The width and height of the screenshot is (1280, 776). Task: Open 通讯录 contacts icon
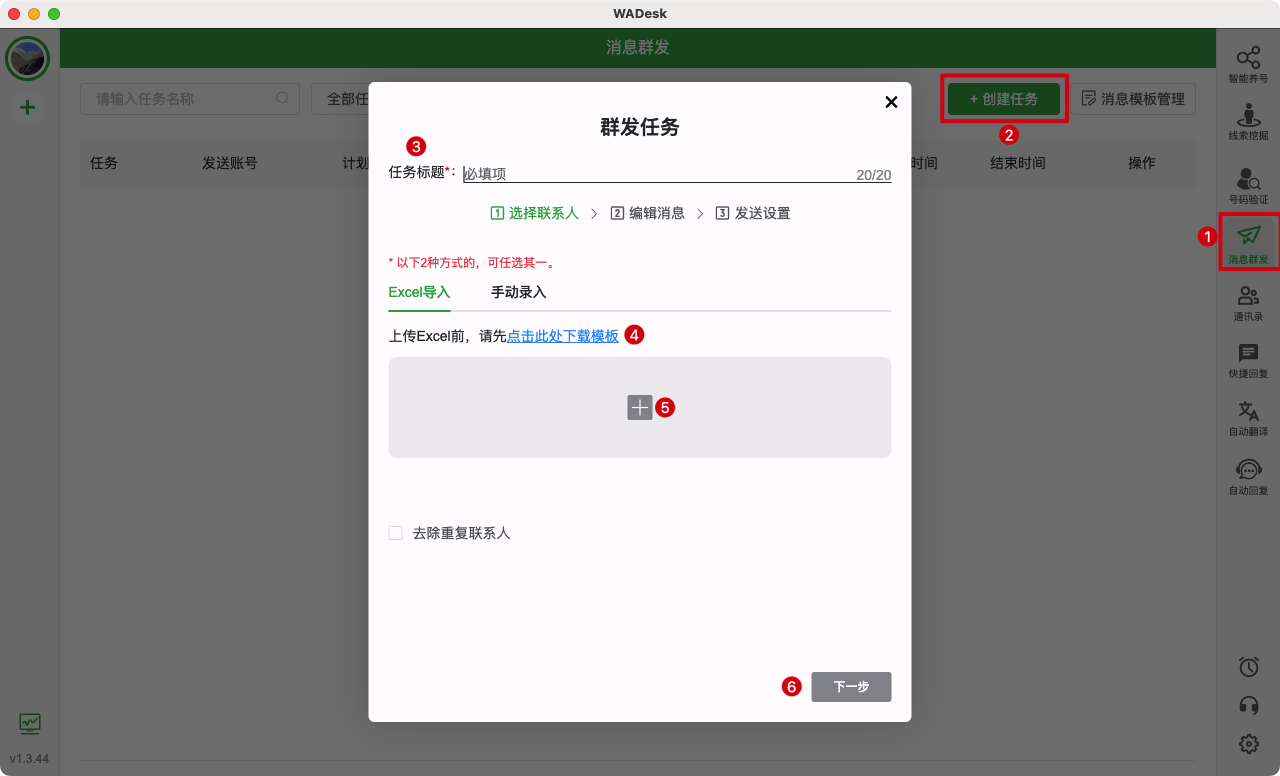tap(1248, 303)
